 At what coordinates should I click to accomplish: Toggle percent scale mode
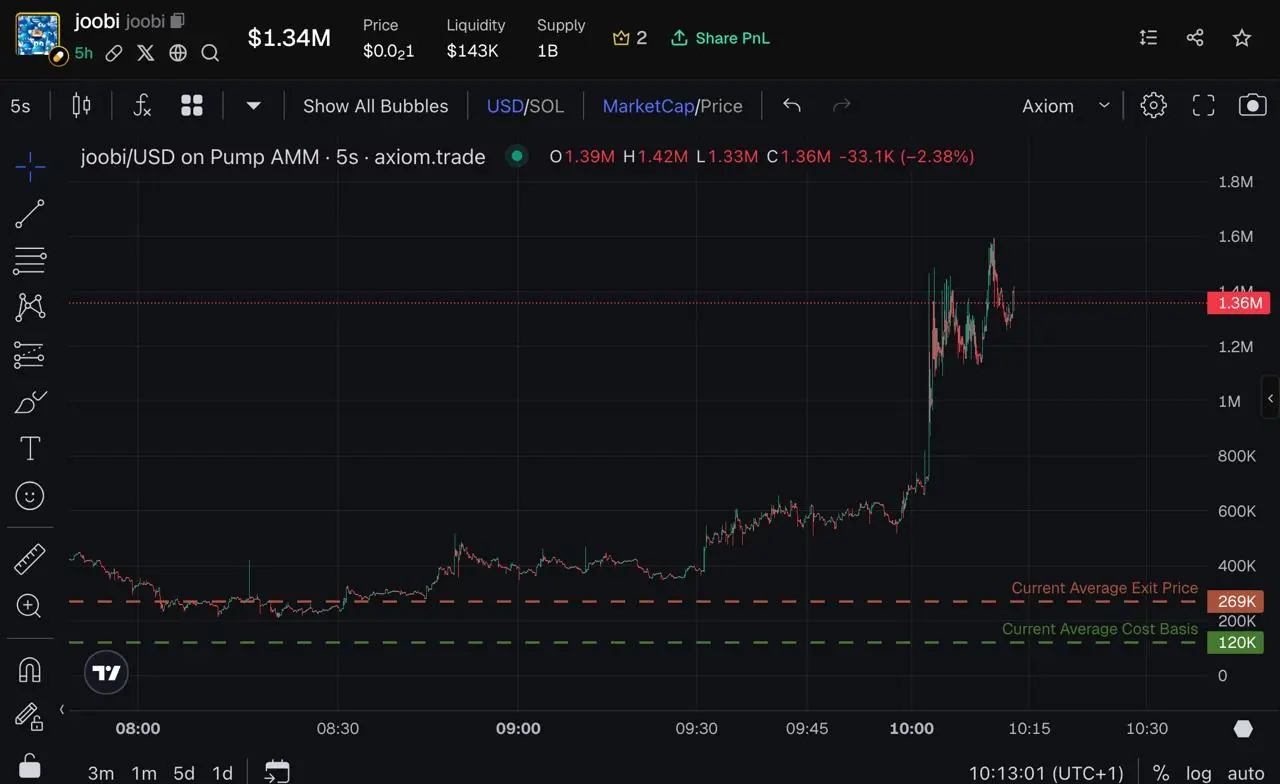pyautogui.click(x=1161, y=773)
